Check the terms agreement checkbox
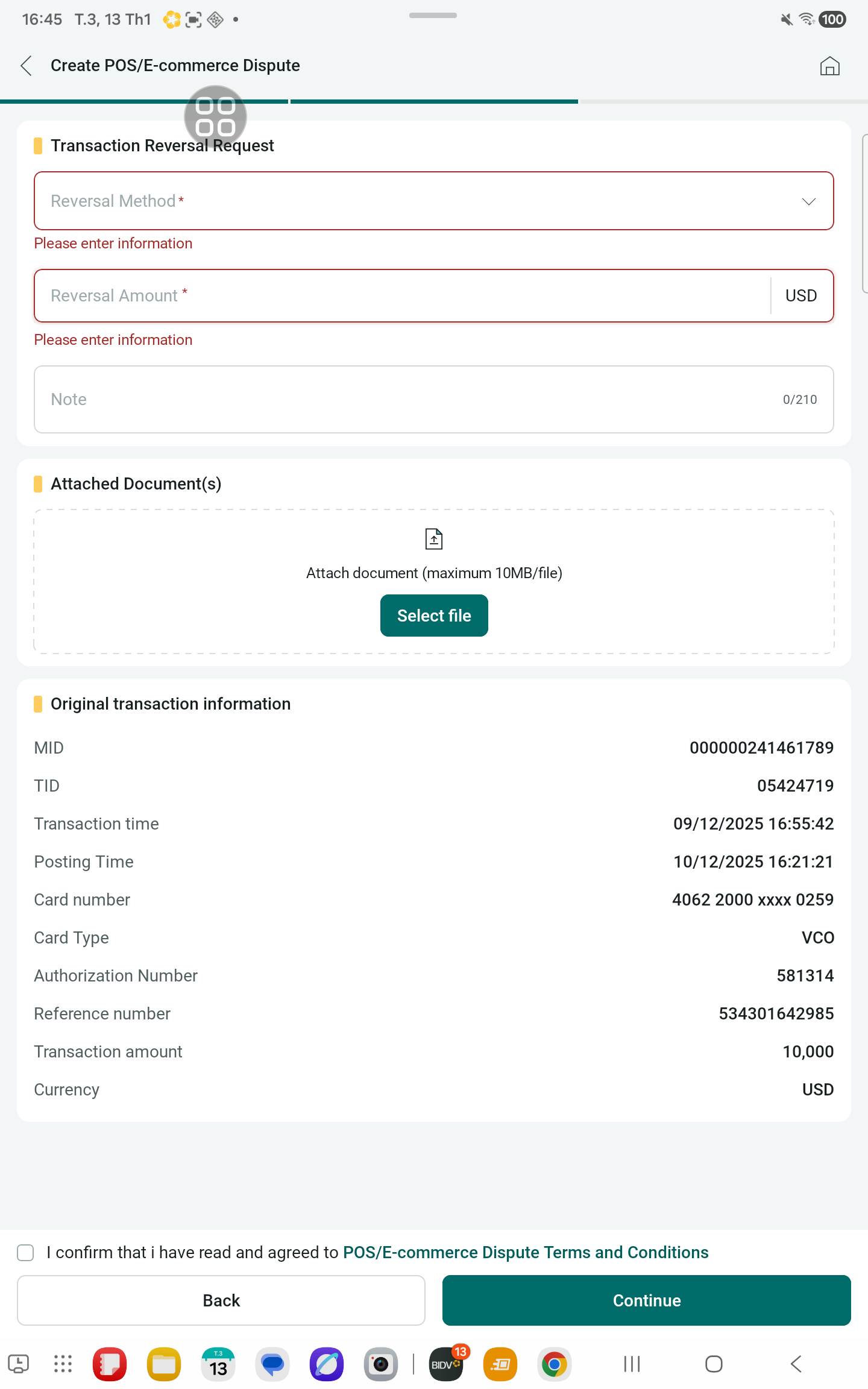The width and height of the screenshot is (868, 1389). point(25,1253)
